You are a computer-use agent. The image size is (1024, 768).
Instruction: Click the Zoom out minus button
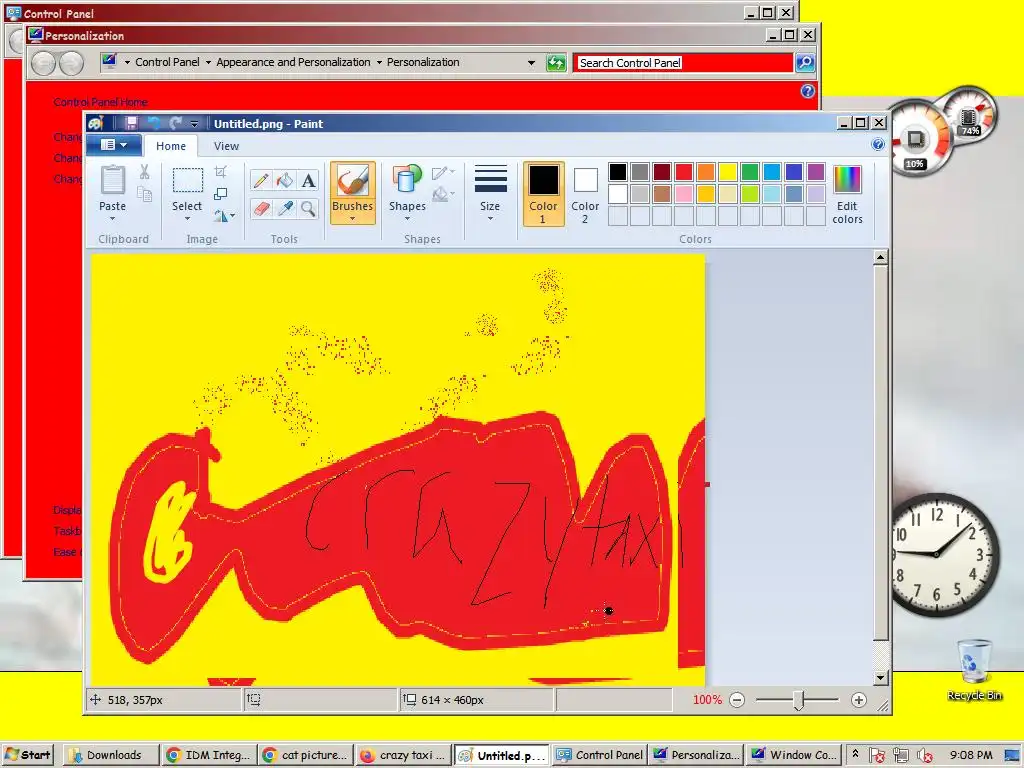click(x=737, y=700)
